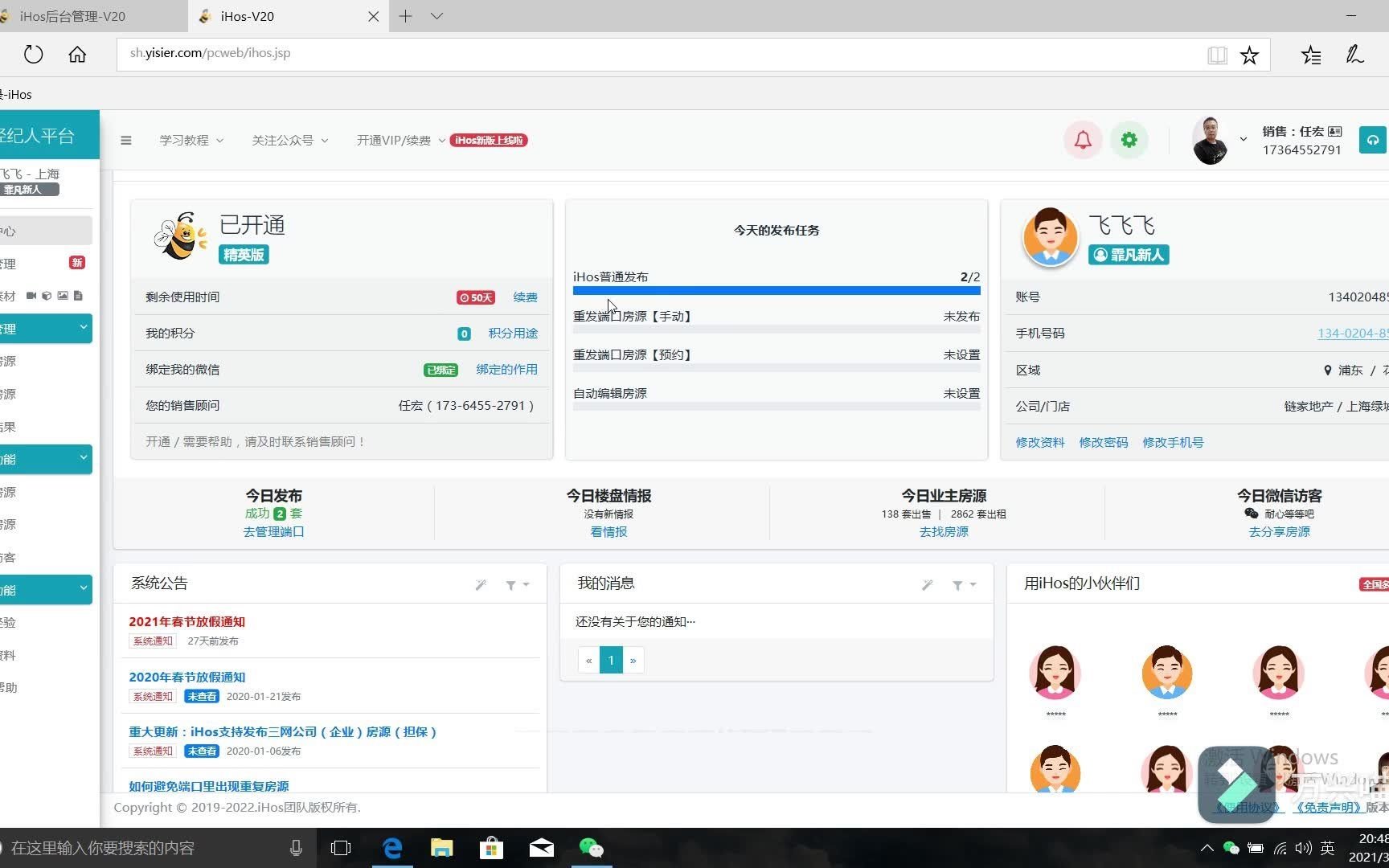This screenshot has height=868, width=1389.
Task: Go to browser home page icon
Action: (x=77, y=55)
